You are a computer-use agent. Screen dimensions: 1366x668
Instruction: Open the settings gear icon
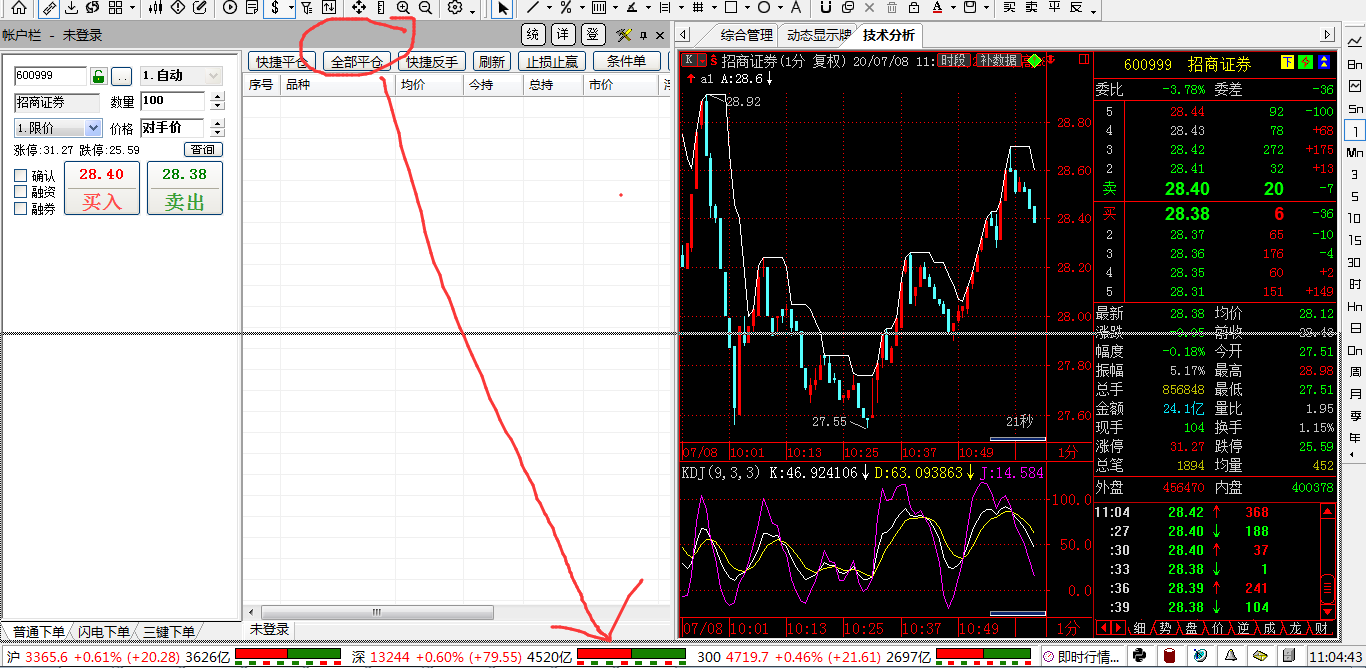(x=455, y=8)
